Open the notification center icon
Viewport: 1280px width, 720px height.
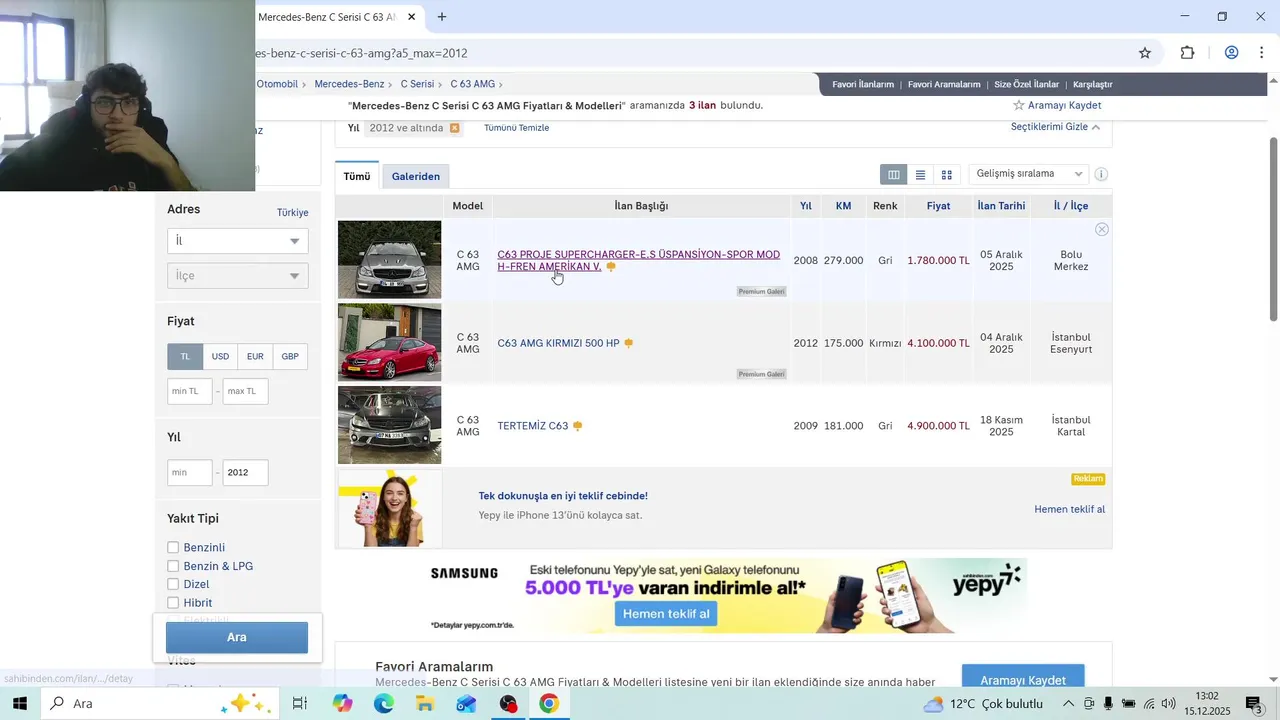pyautogui.click(x=1253, y=704)
